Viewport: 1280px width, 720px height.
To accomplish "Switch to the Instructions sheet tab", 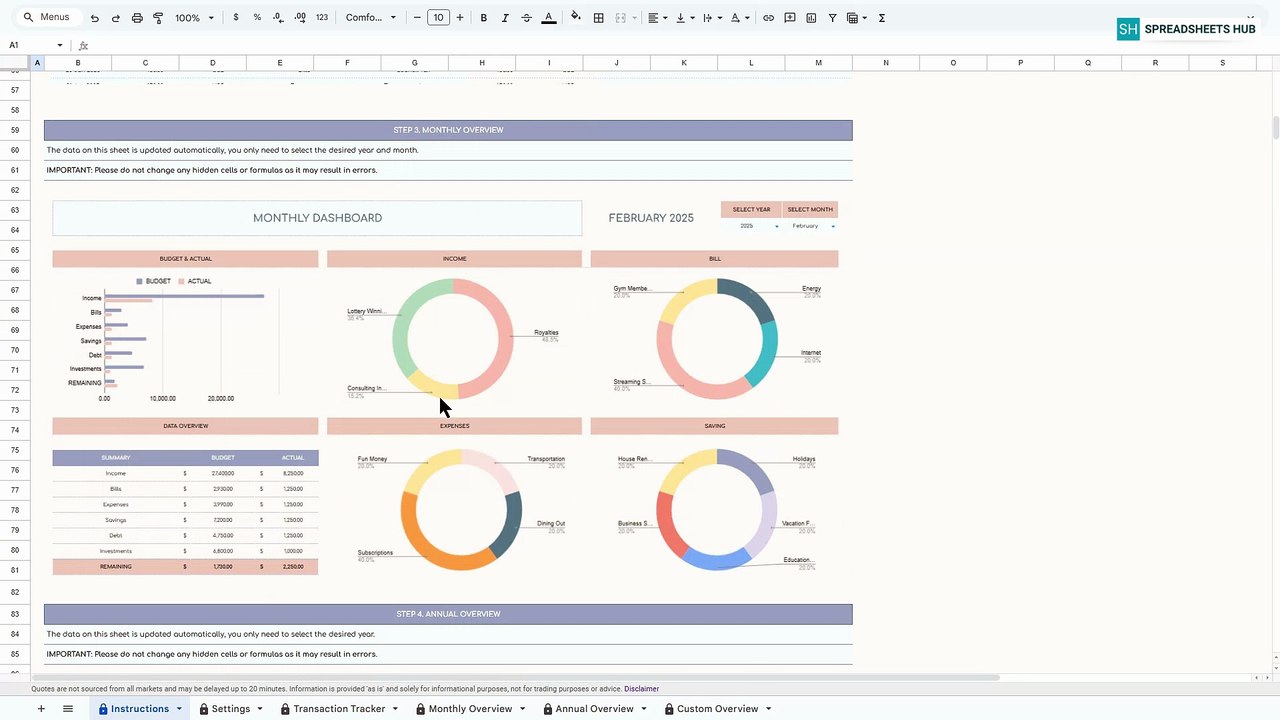I will coord(140,709).
